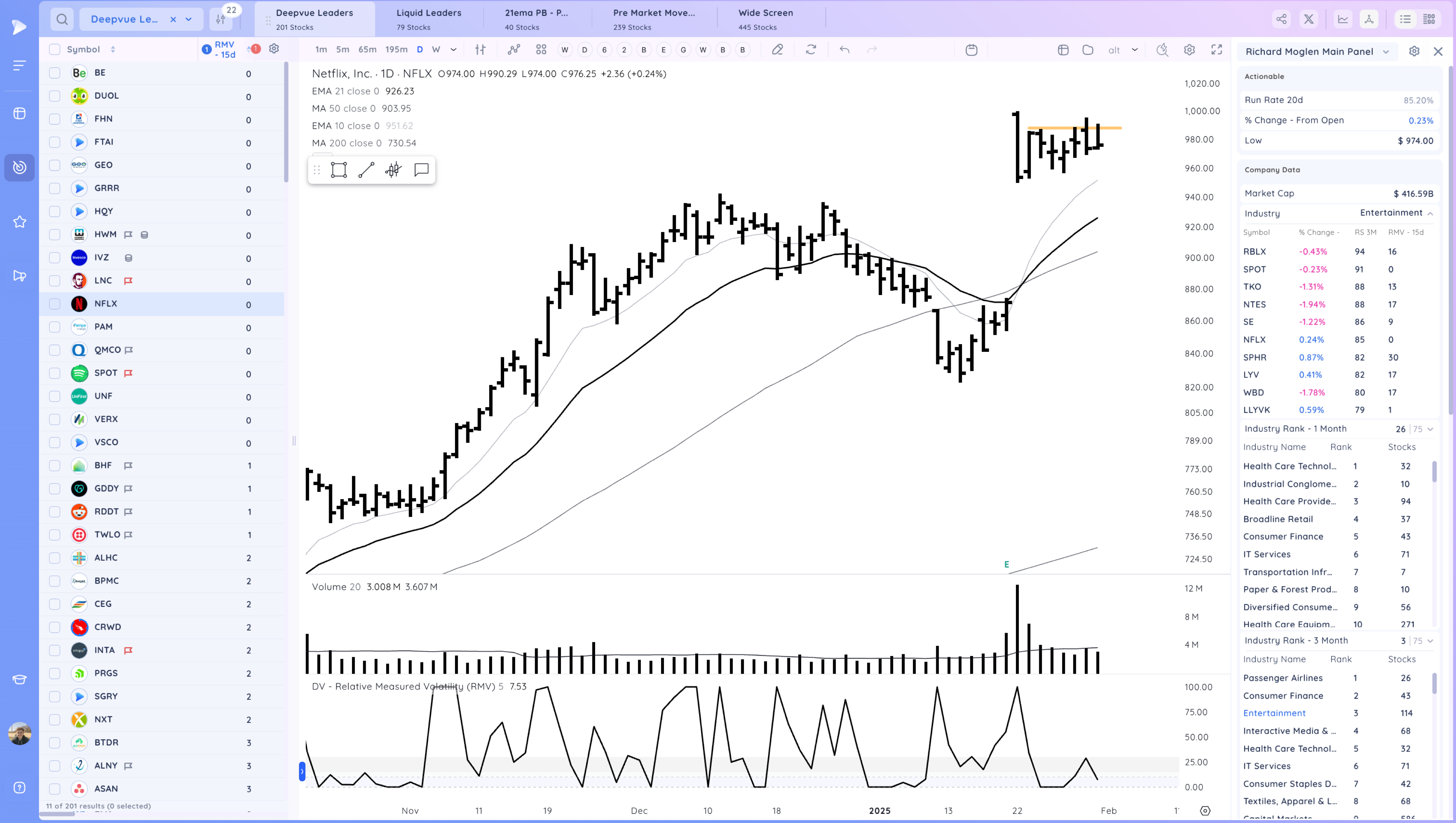
Task: Open the comment annotation tool
Action: pos(421,170)
